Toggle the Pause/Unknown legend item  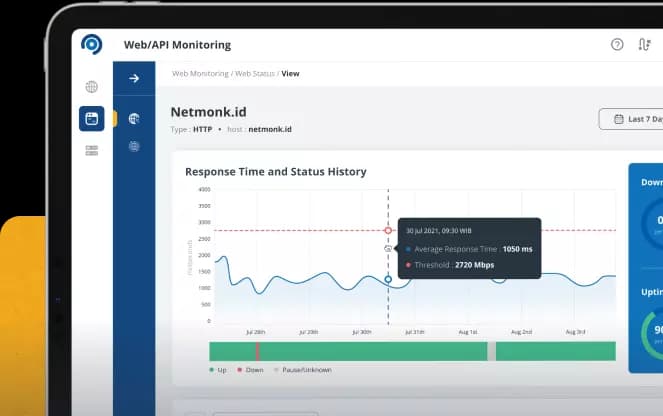pos(302,370)
